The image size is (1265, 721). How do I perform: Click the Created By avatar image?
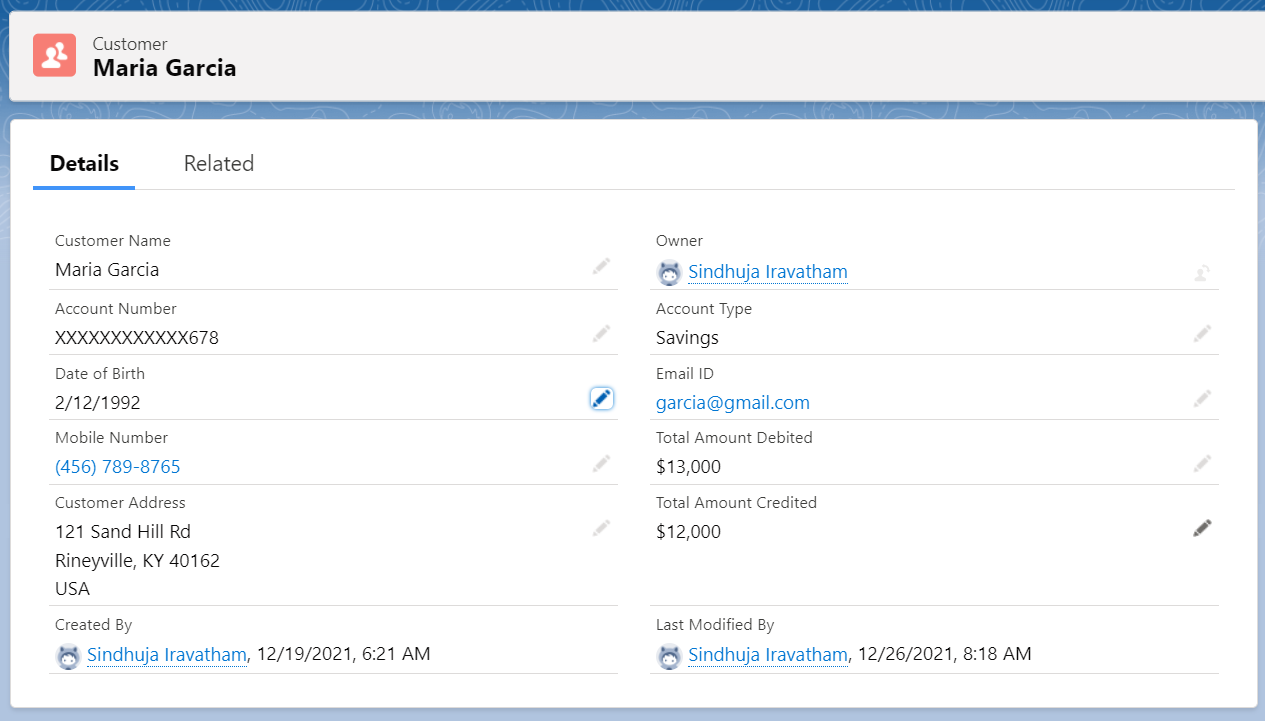(x=68, y=656)
